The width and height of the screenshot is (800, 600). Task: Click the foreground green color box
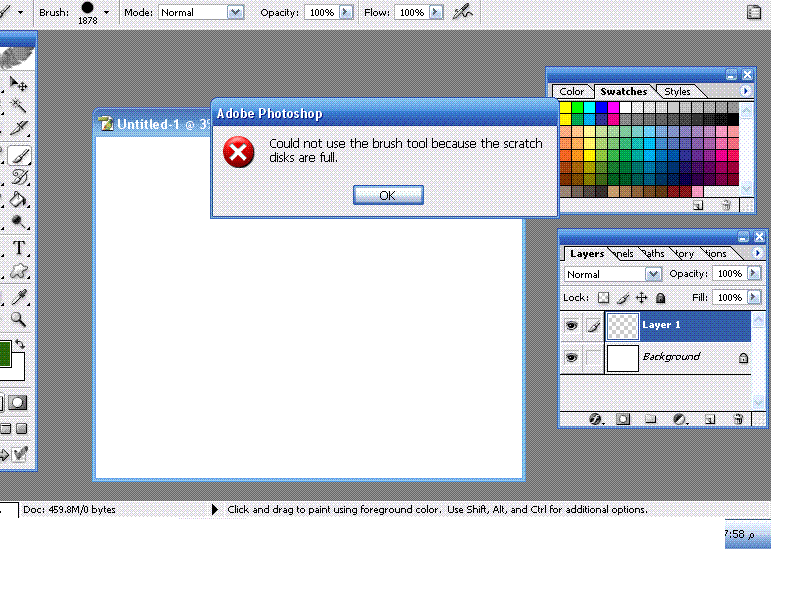[x=5, y=354]
